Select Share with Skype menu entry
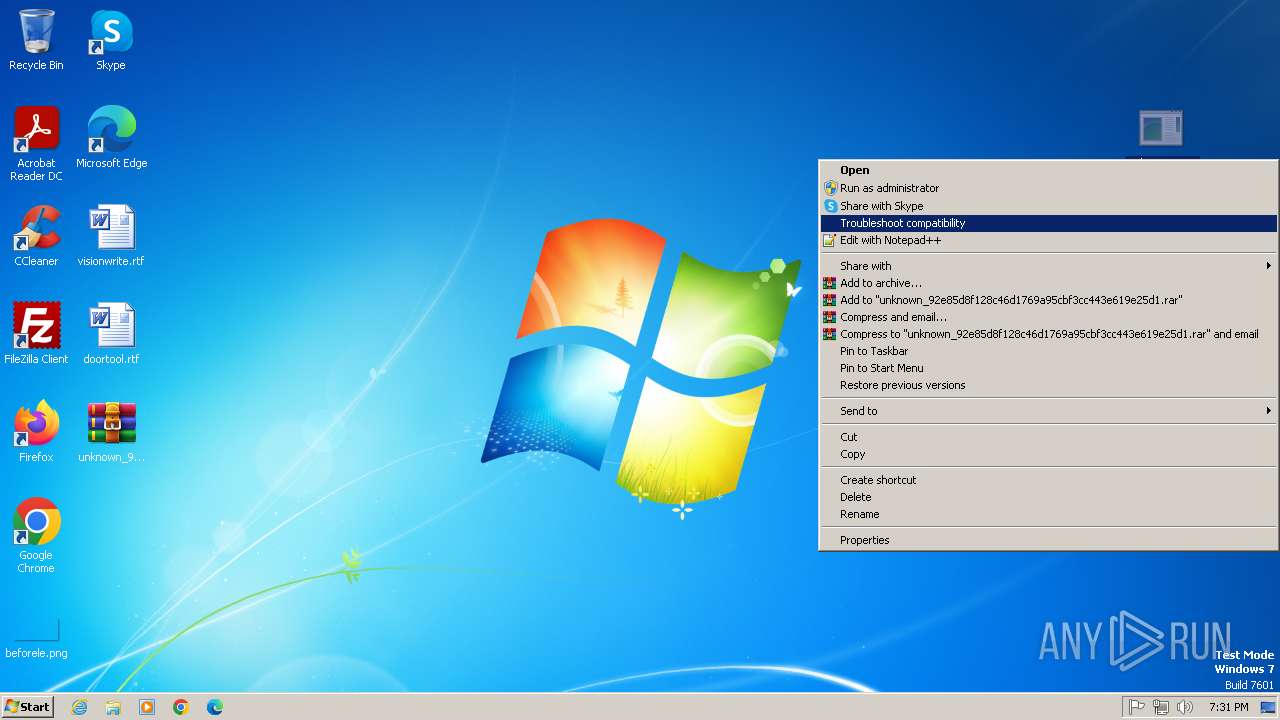 1048,206
